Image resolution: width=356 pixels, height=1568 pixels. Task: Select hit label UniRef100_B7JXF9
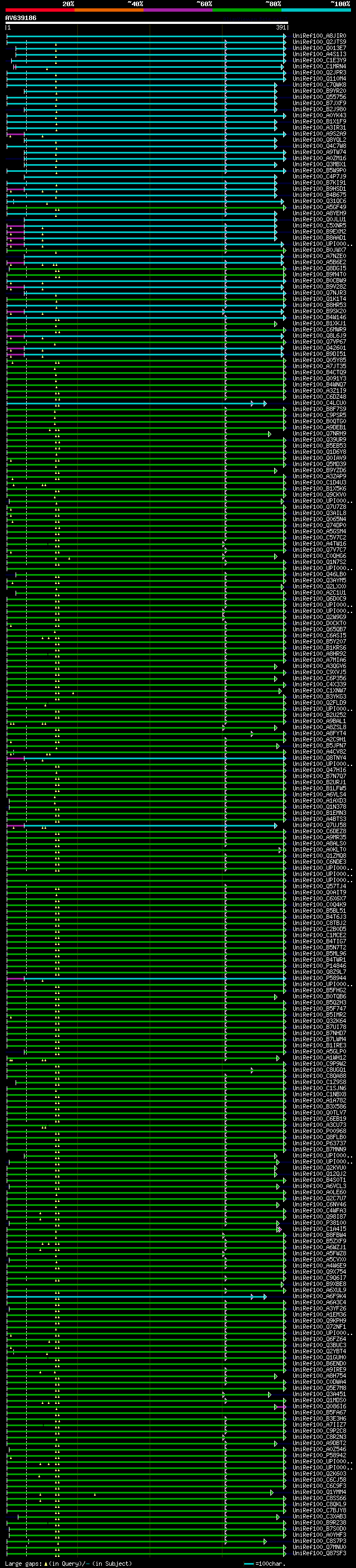coord(319,103)
